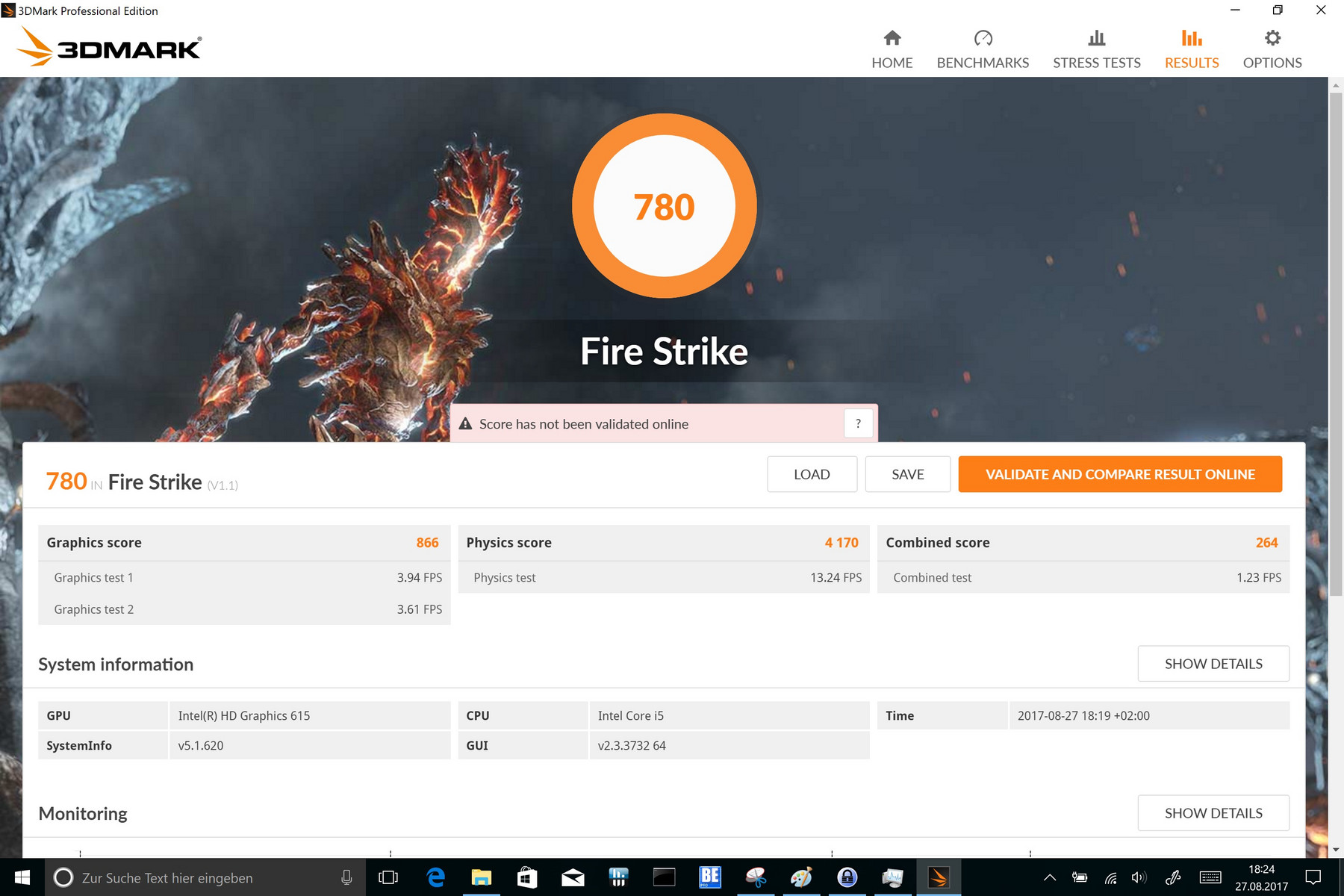
Task: Open the touch keyboard icon
Action: (x=1210, y=877)
